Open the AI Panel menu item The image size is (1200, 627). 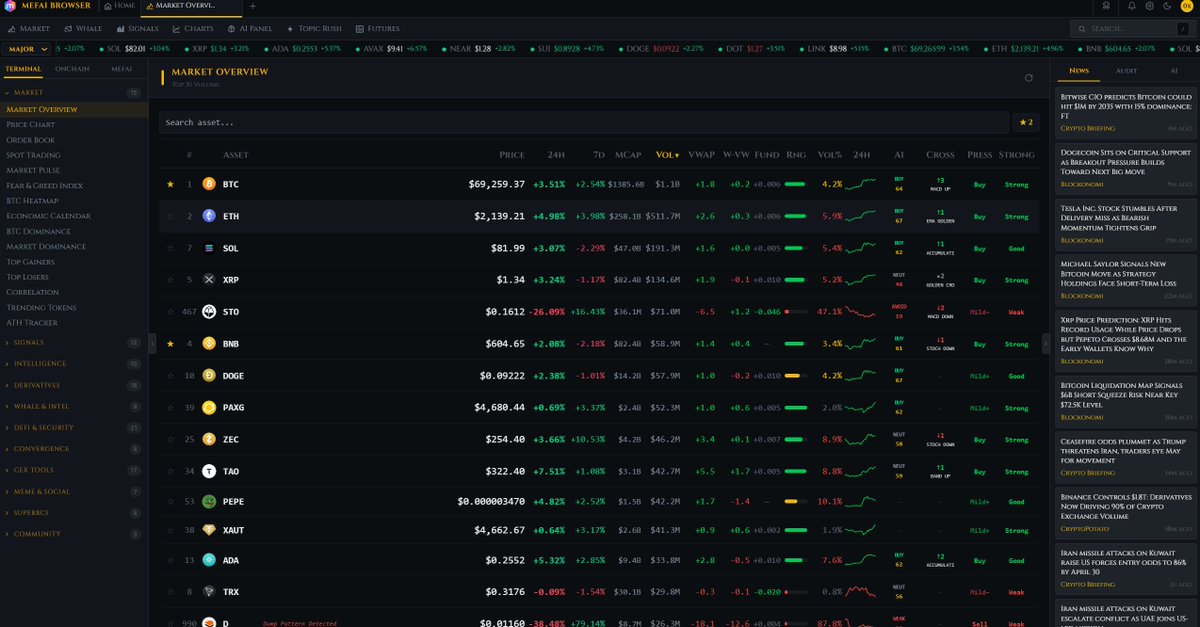[248, 29]
